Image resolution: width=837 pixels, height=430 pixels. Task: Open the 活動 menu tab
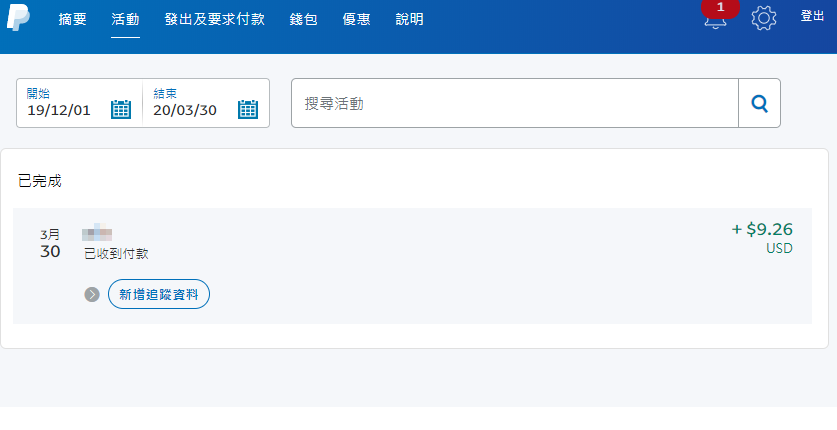(125, 19)
